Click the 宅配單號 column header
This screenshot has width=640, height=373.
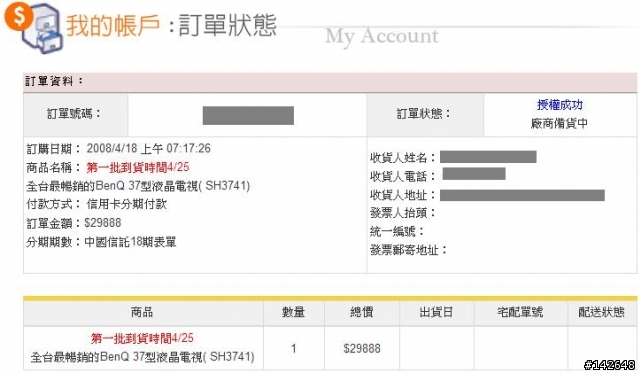coord(520,313)
